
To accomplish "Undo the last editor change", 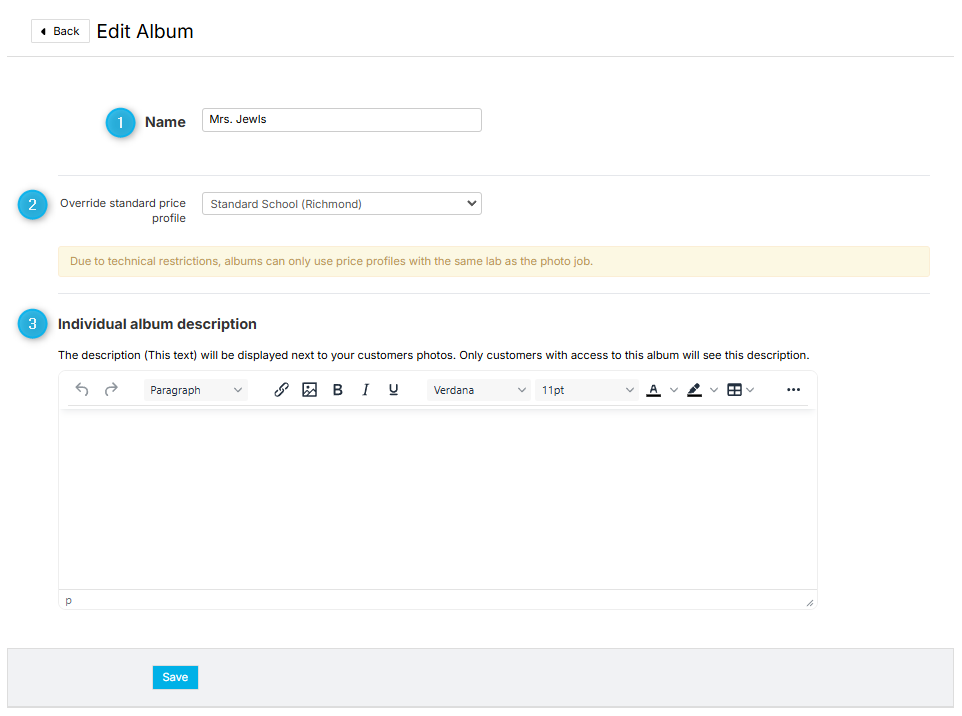I will coord(82,390).
